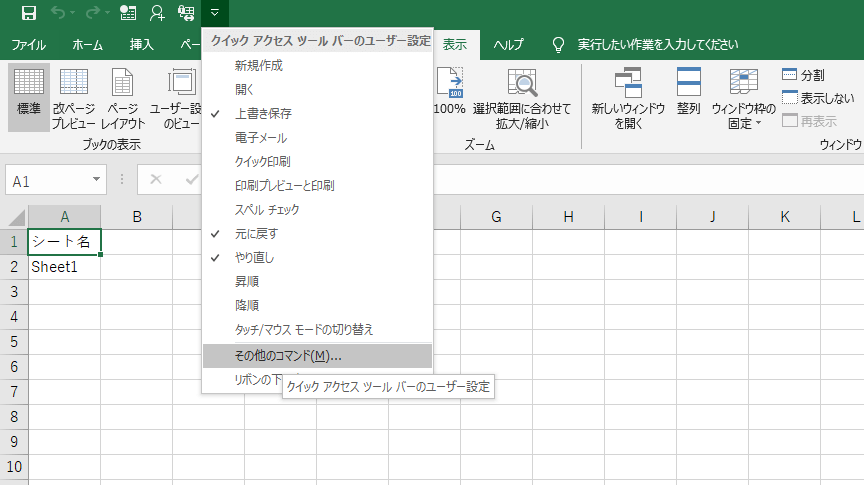The width and height of the screenshot is (864, 485).
Task: Click the formula bar confirm checkmark icon
Action: (x=192, y=180)
